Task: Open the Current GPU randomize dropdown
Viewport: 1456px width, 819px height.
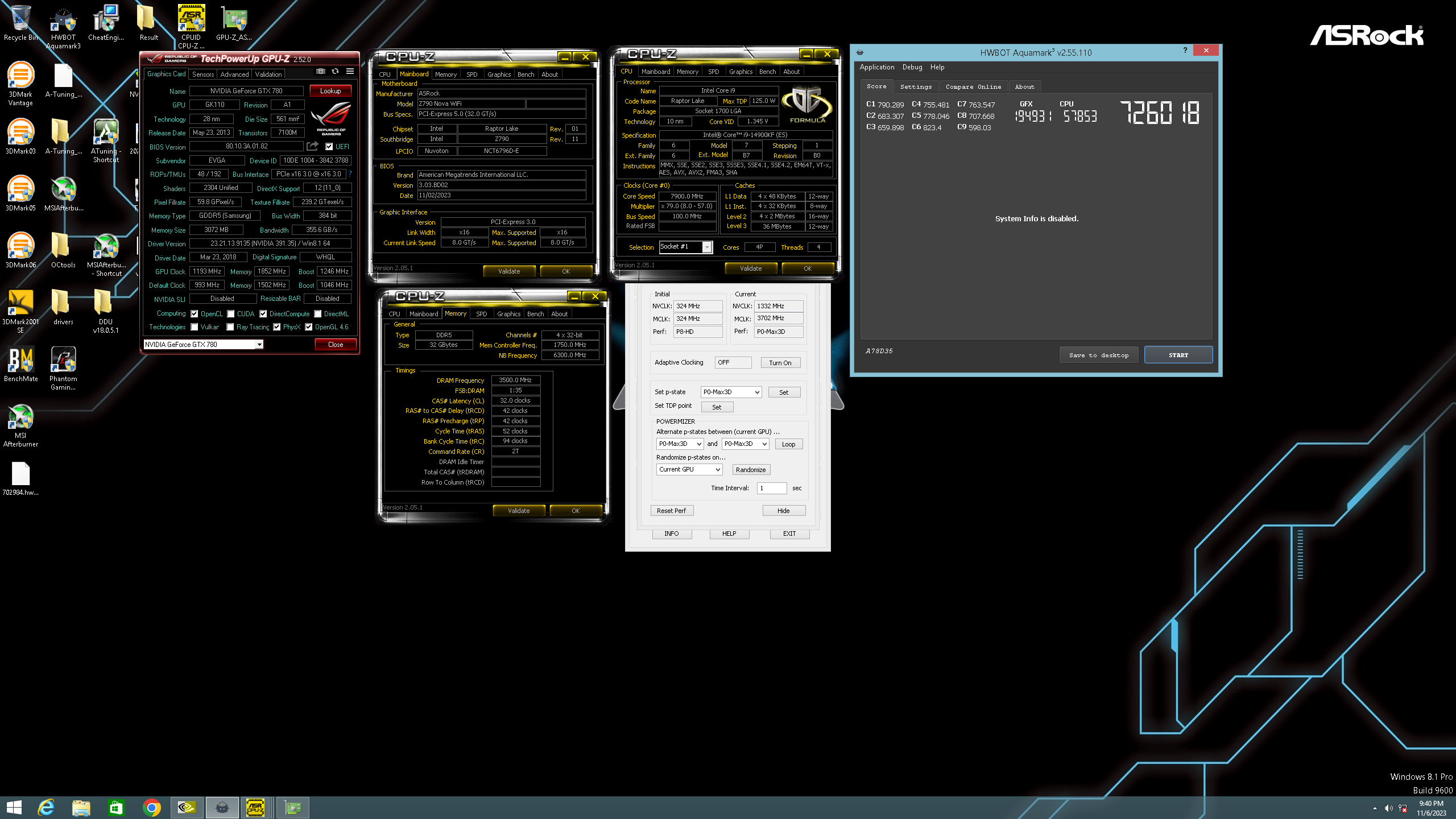Action: click(x=689, y=469)
